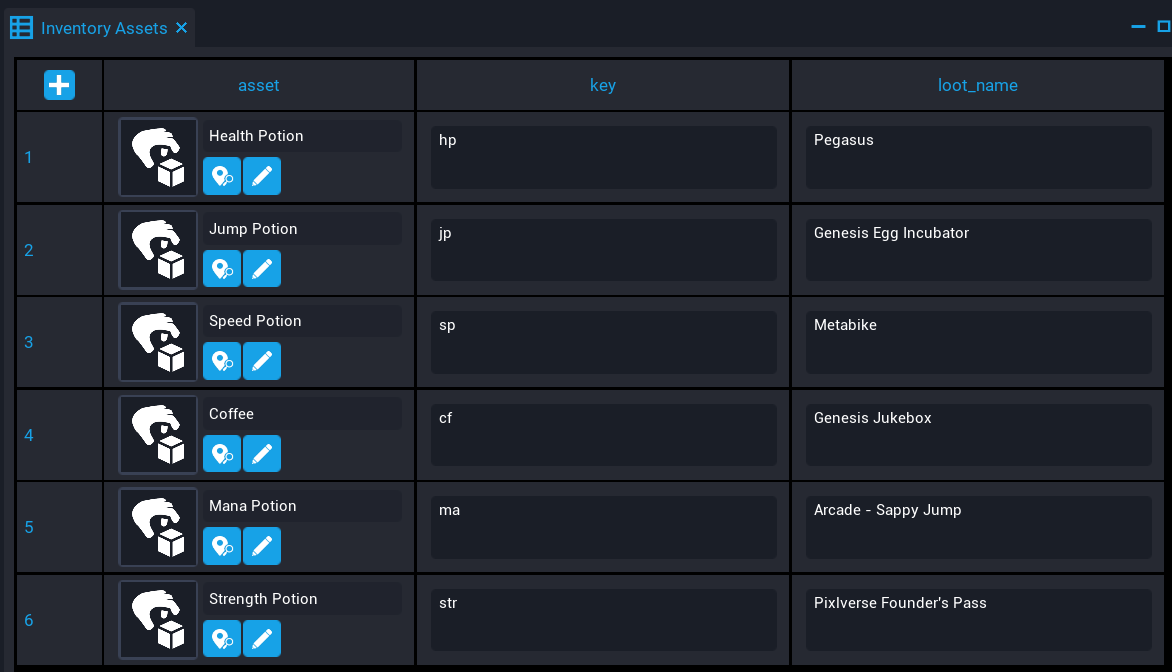The image size is (1172, 672).
Task: Click the edit pencil icon for Strength Potion
Action: pos(261,638)
